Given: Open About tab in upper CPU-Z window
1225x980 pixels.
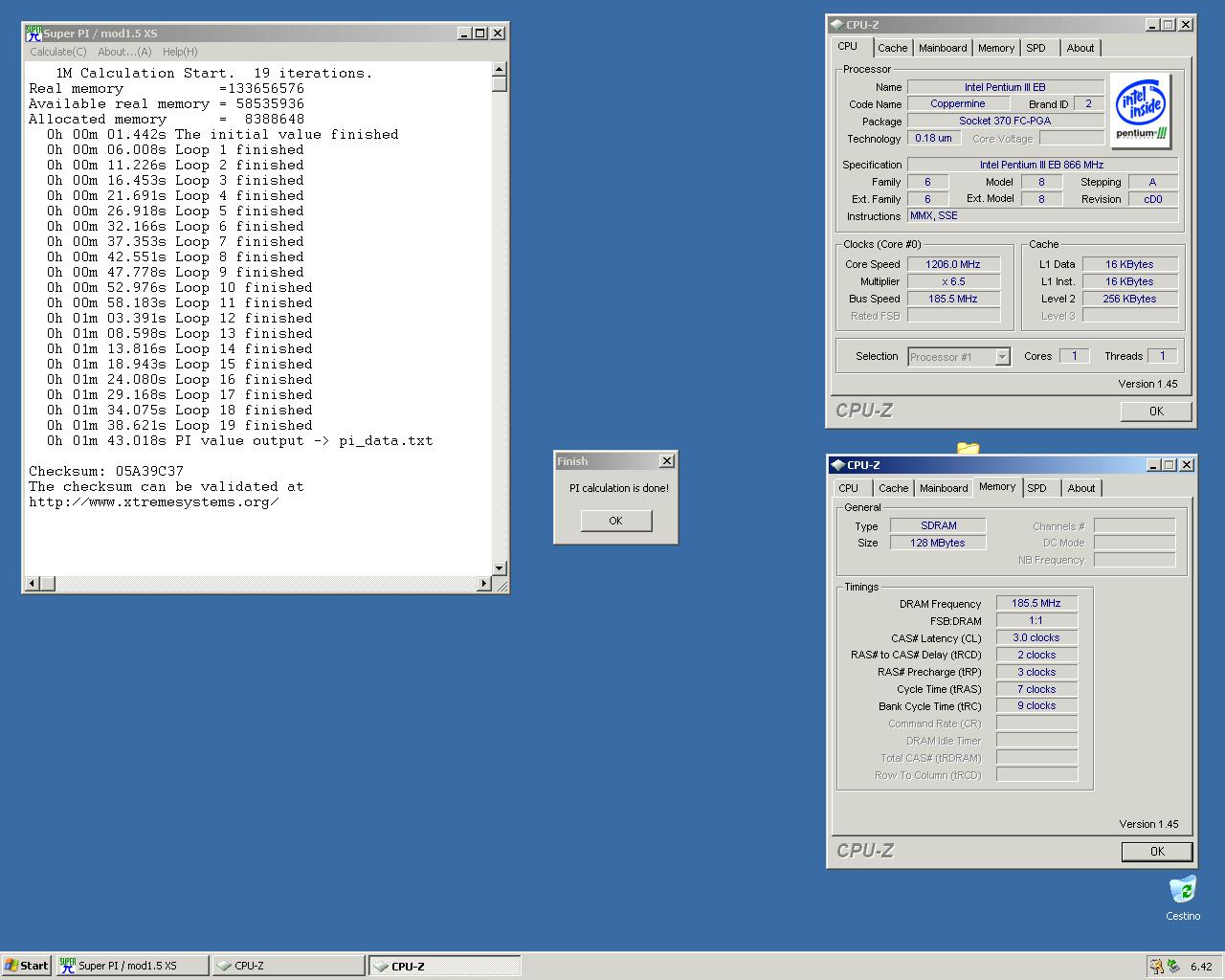Looking at the screenshot, I should pyautogui.click(x=1080, y=48).
